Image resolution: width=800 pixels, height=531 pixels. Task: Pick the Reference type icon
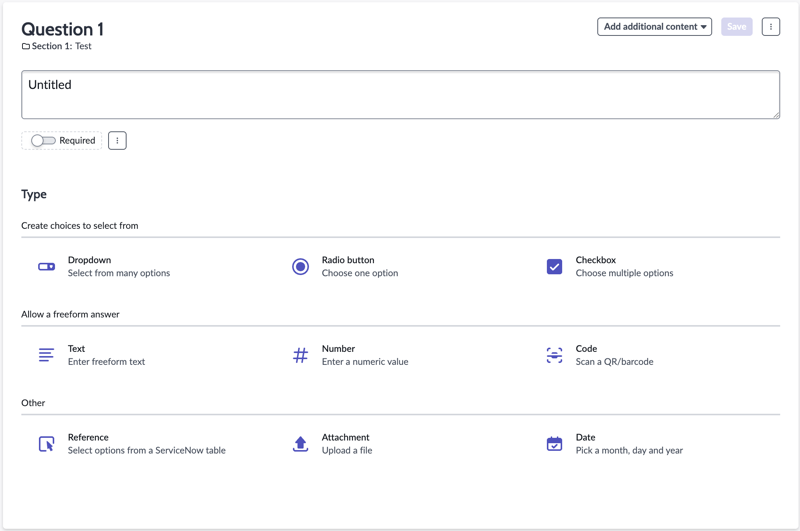[46, 444]
